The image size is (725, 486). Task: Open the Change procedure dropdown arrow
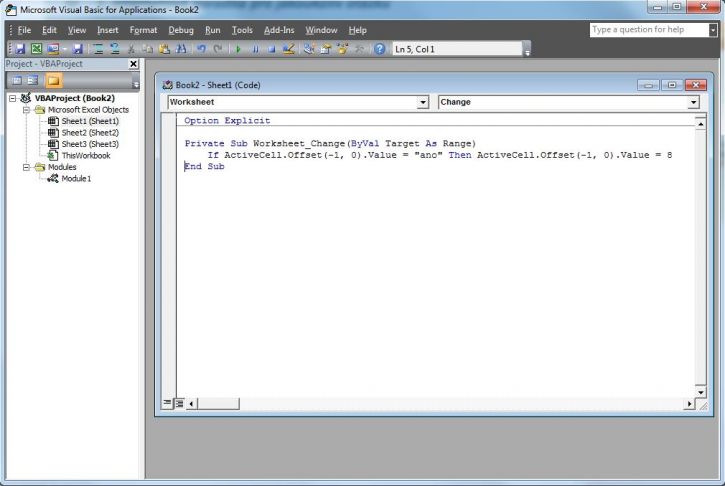[x=693, y=102]
